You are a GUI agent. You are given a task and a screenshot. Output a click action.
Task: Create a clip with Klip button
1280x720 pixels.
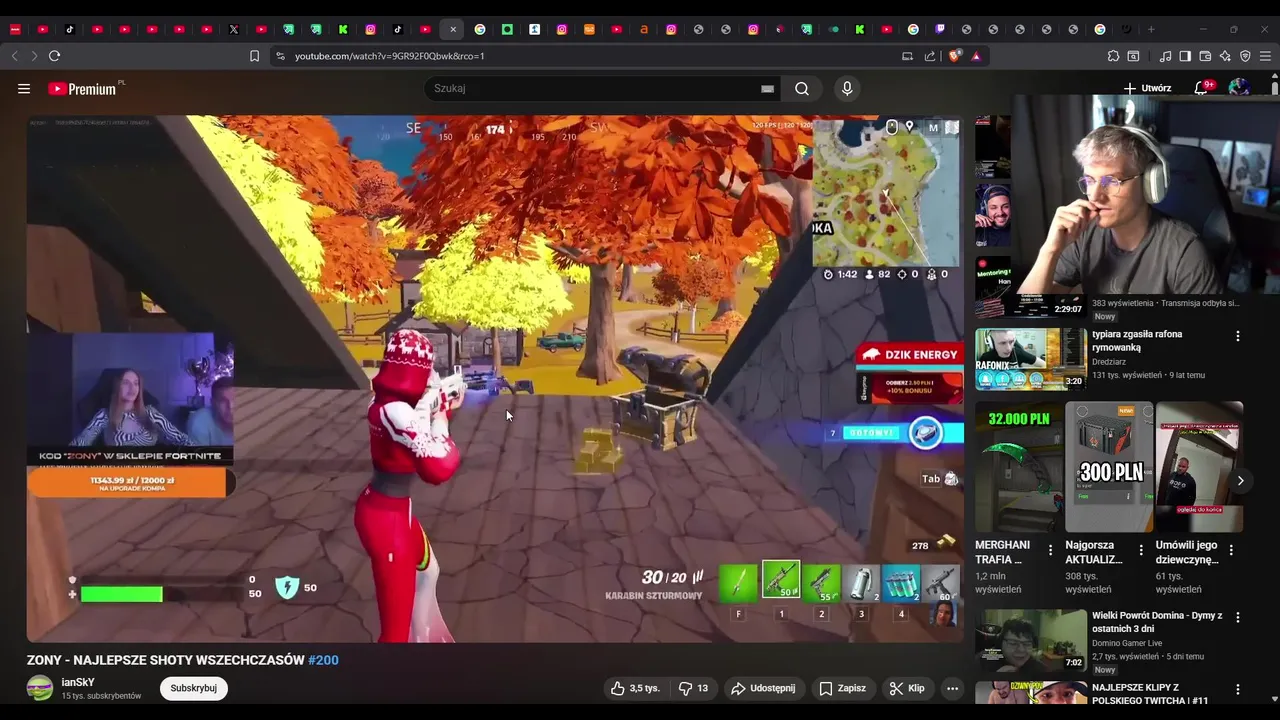pos(907,688)
